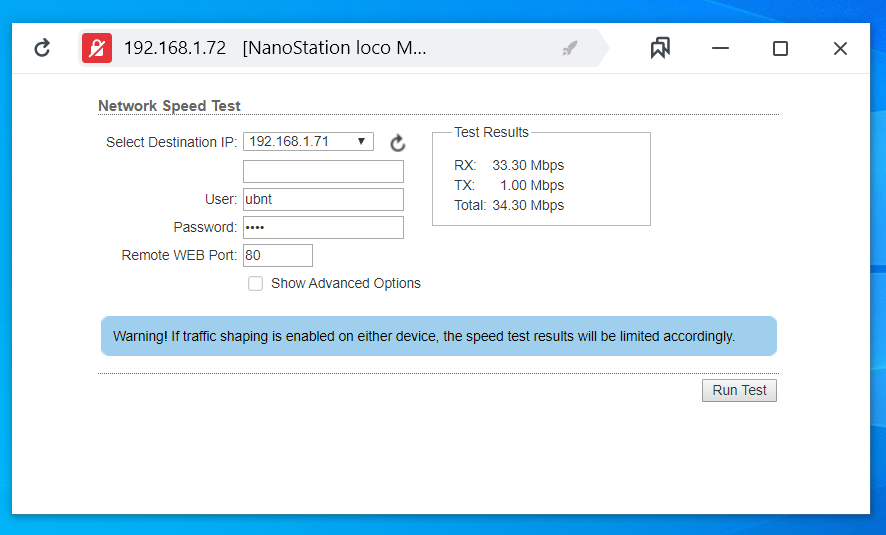This screenshot has width=886, height=535.
Task: Click the Remote WEB Port field
Action: [x=278, y=255]
